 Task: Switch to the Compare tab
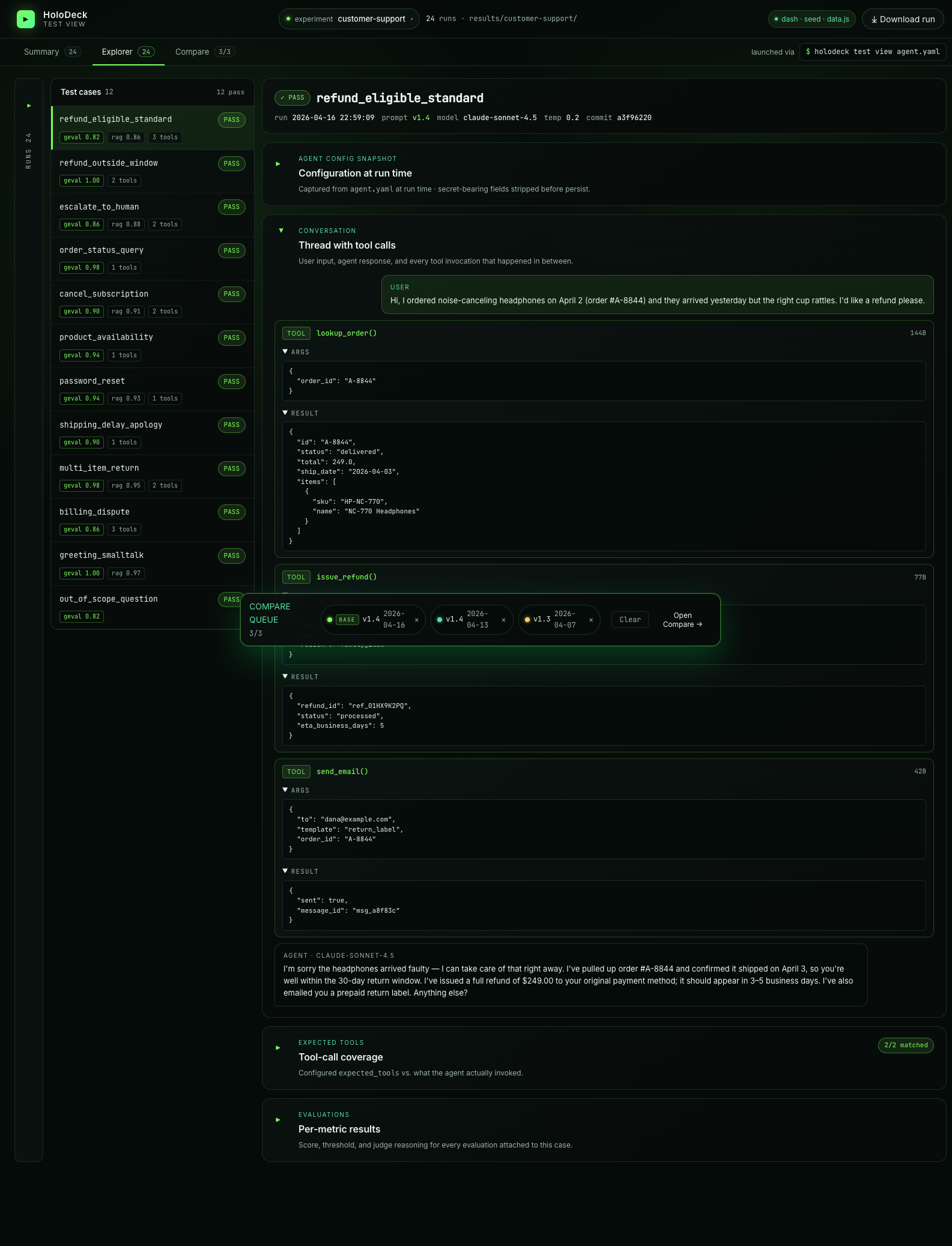(x=205, y=52)
